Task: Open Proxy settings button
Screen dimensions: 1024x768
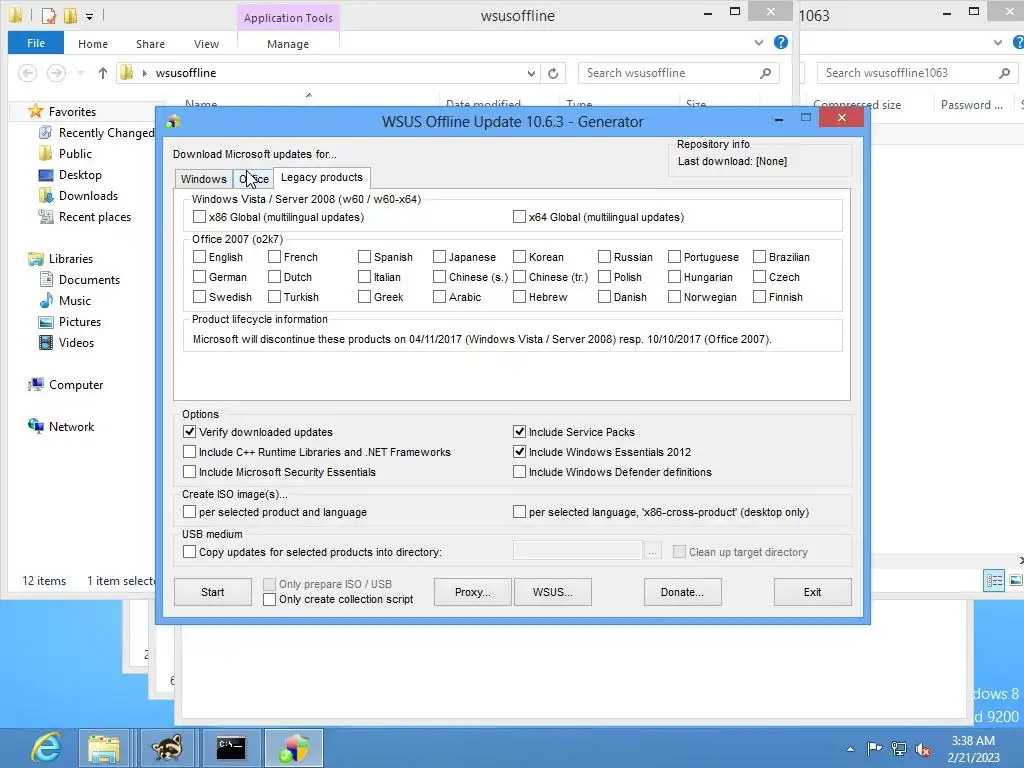Action: pyautogui.click(x=472, y=592)
